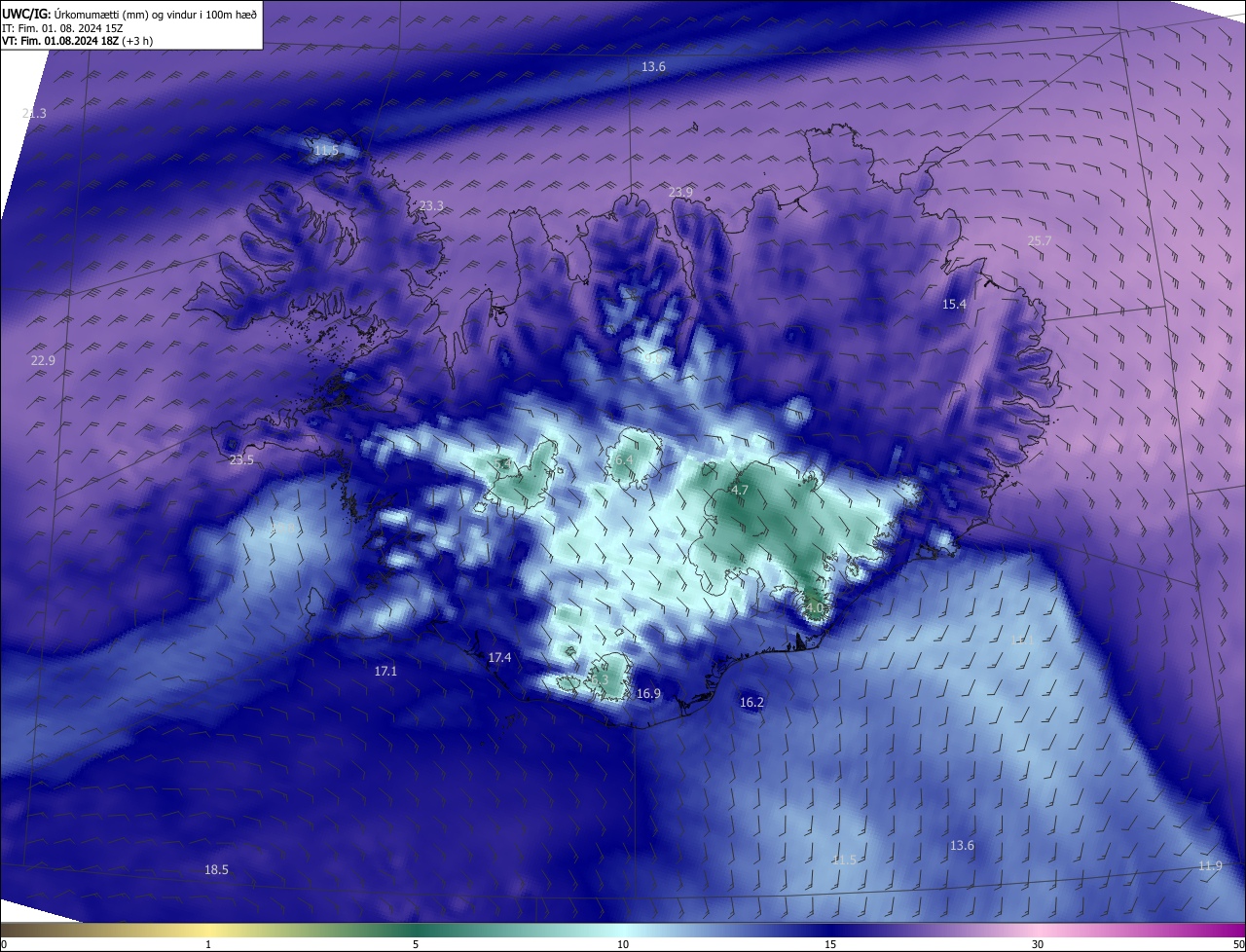Image resolution: width=1246 pixels, height=952 pixels.
Task: Click the 25.7 value on the map
Action: 1040,240
